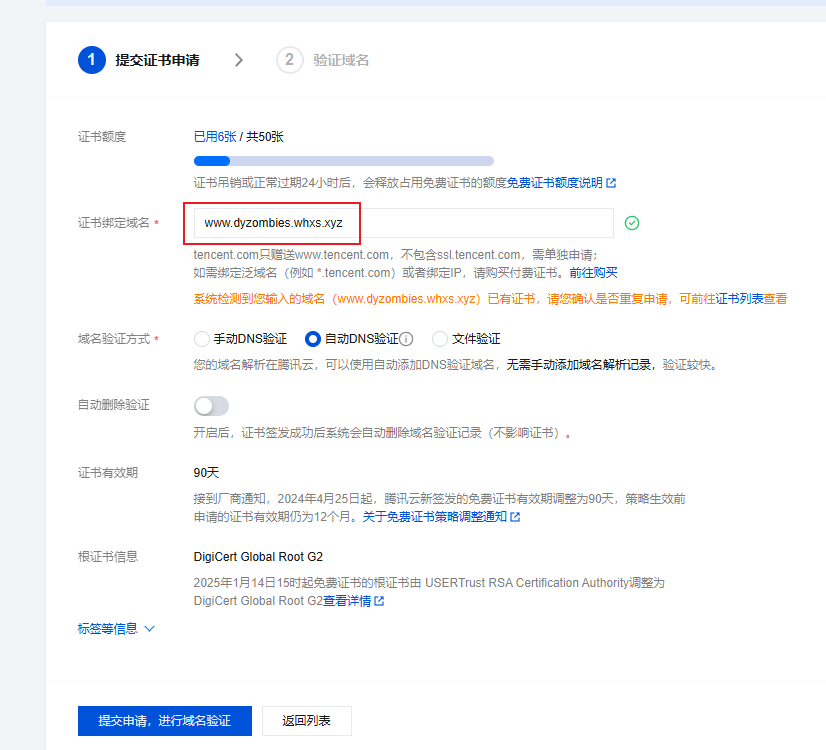
Task: Open the 免费证书额度说明 link
Action: [x=554, y=183]
